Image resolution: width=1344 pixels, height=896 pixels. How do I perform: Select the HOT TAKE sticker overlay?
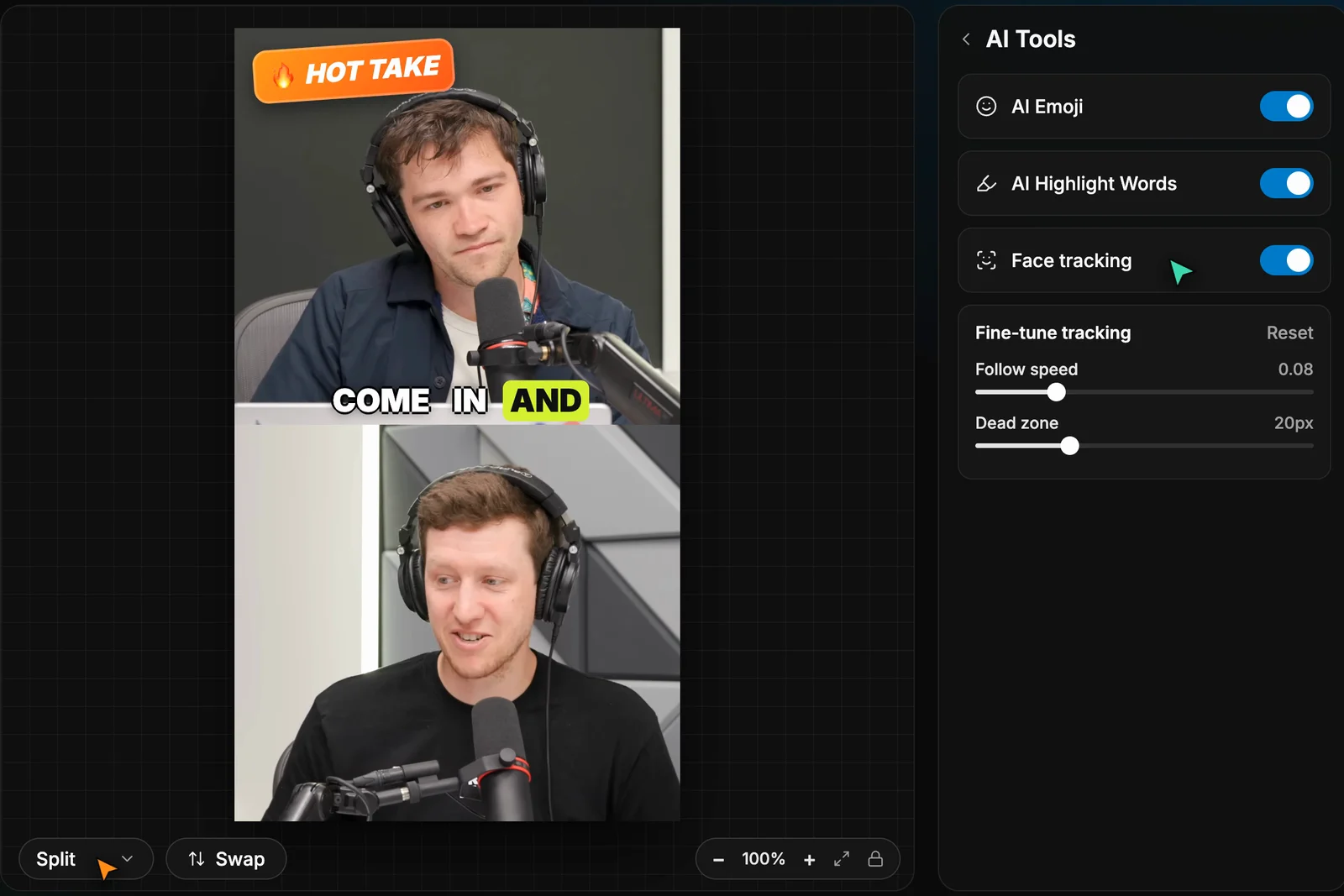354,71
